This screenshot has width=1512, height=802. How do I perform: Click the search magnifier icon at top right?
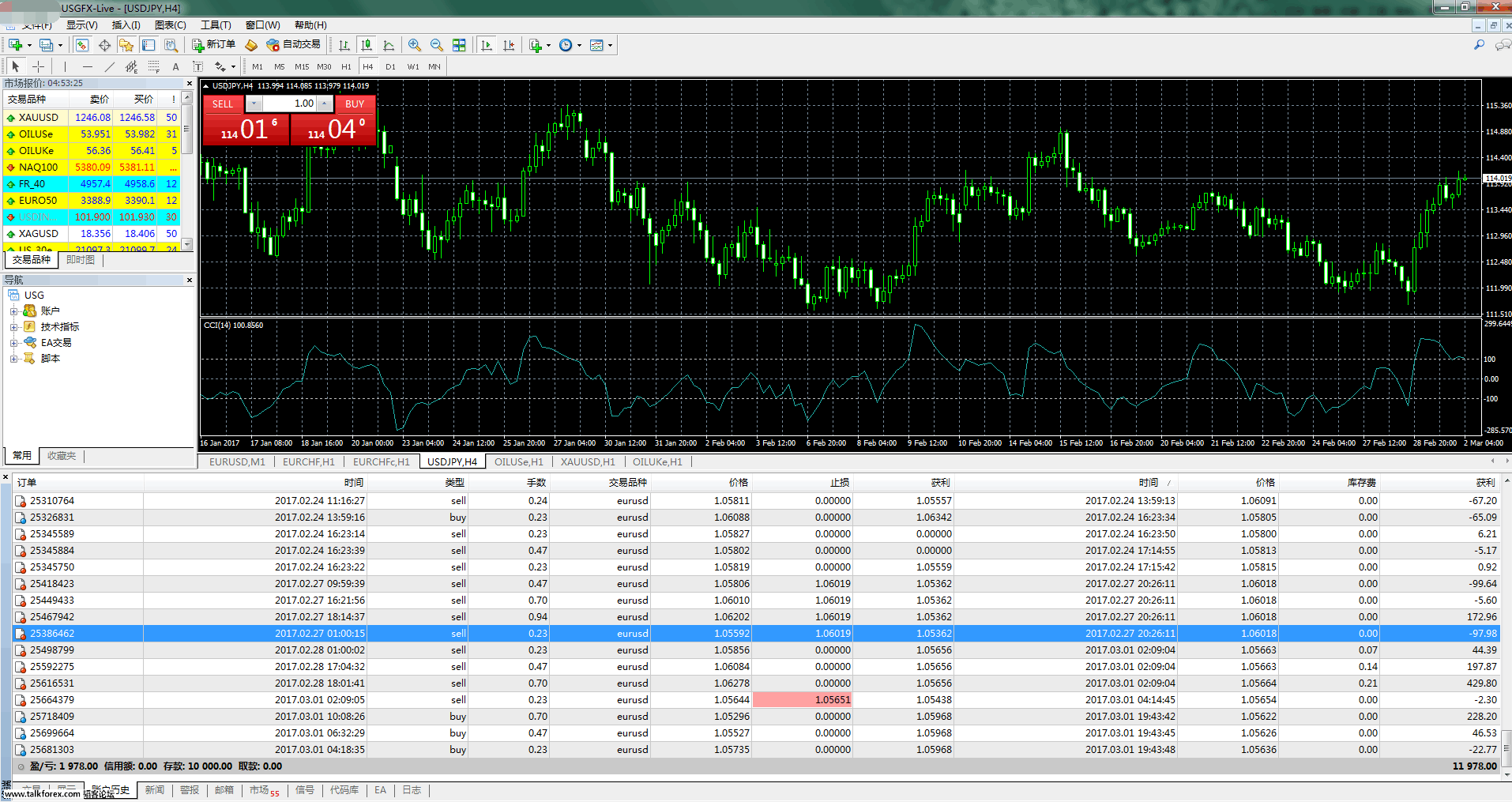[1479, 45]
